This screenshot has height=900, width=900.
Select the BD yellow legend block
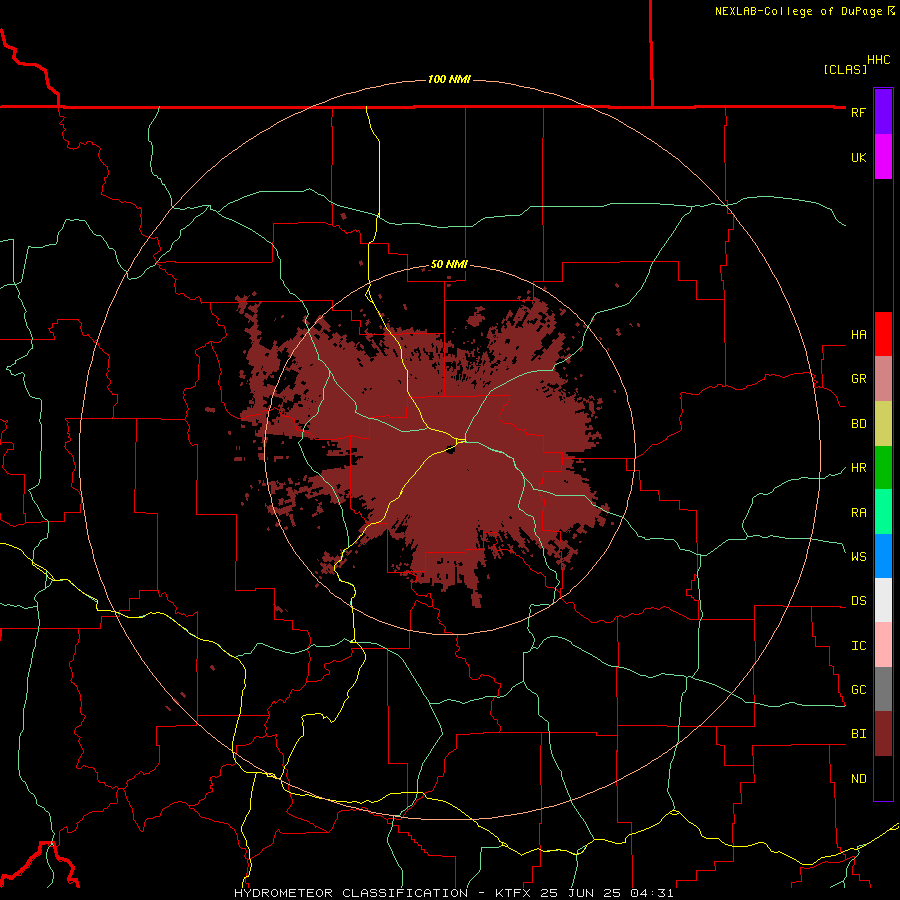pyautogui.click(x=883, y=424)
